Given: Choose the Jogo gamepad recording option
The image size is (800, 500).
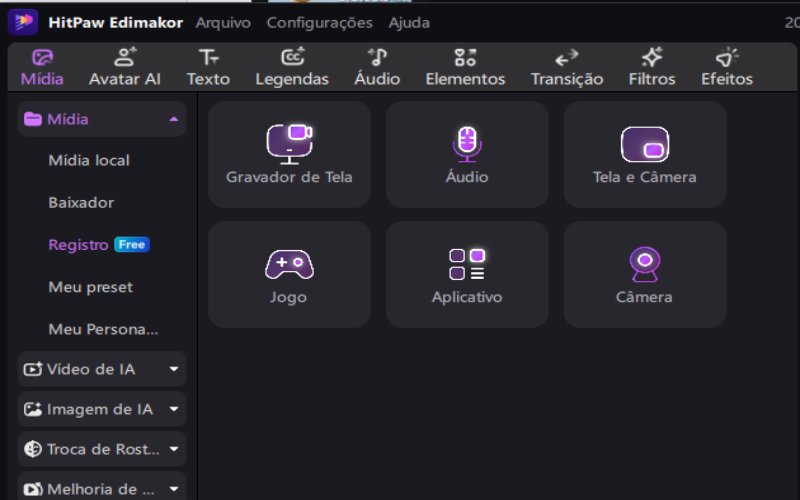Looking at the screenshot, I should (x=289, y=274).
